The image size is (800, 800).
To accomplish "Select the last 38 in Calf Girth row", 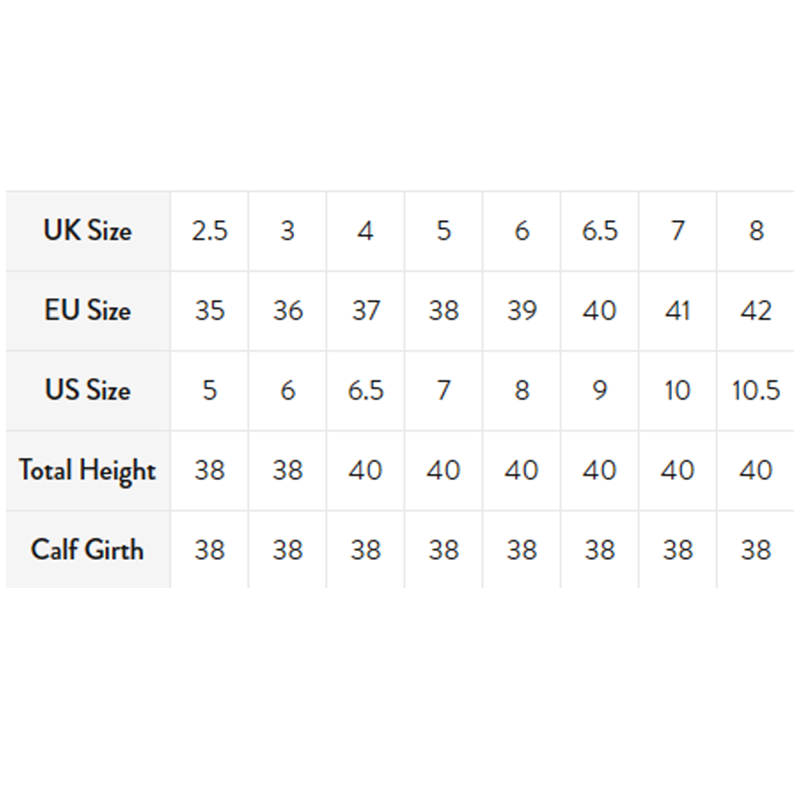I will pyautogui.click(x=755, y=549).
